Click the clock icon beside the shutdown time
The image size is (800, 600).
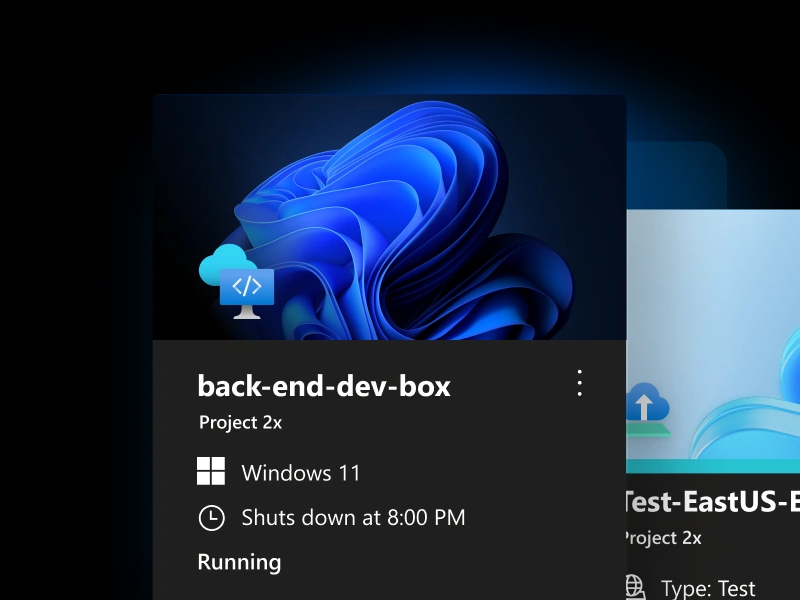[x=211, y=518]
